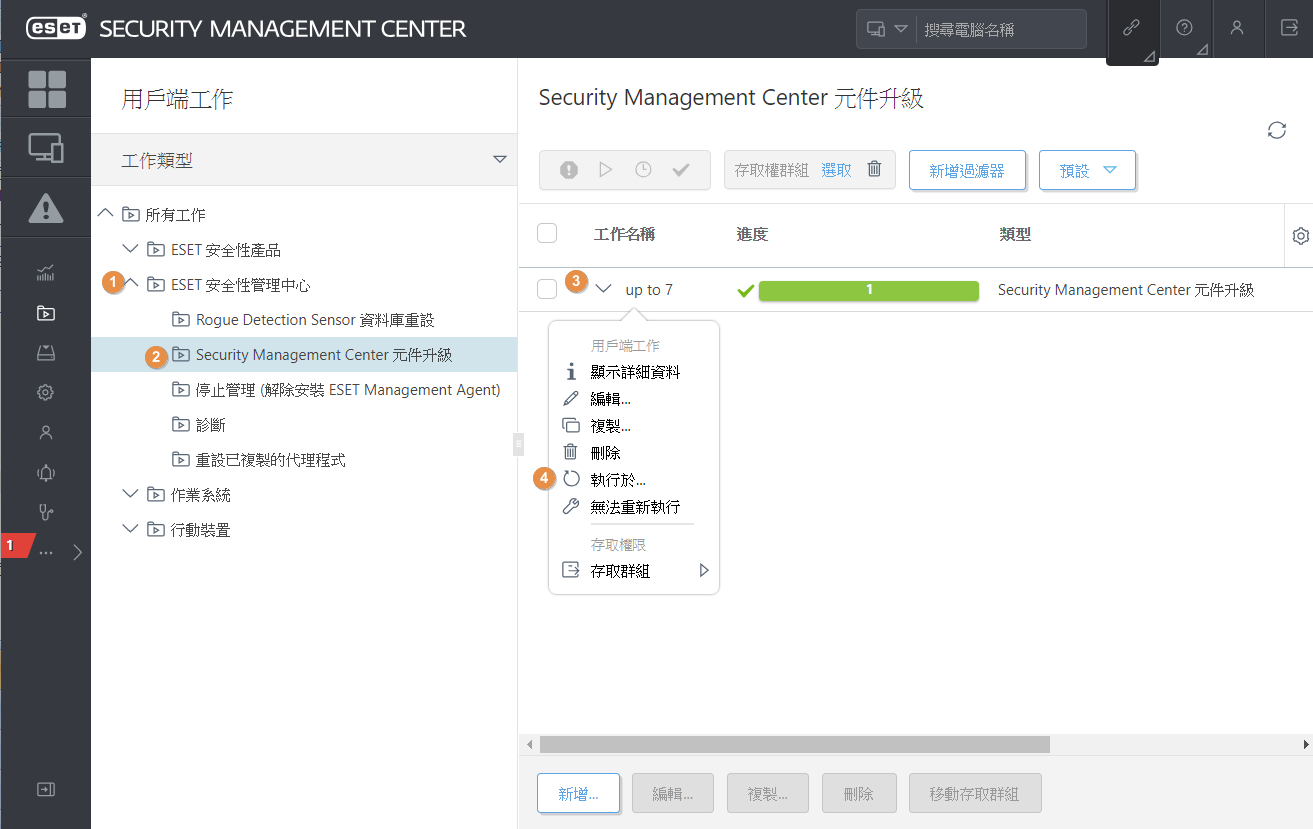Open the 預設 dropdown button
Viewport: 1313px width, 829px height.
point(1087,170)
